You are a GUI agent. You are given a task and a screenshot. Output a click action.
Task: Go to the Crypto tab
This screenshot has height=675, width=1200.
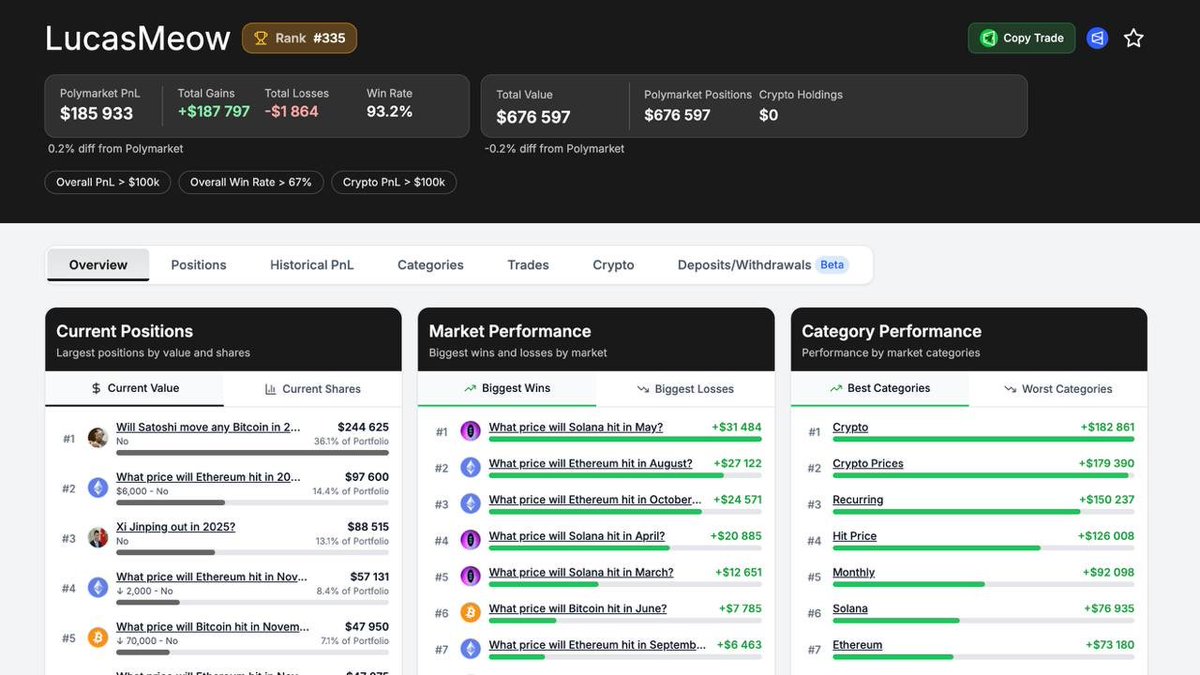click(613, 265)
